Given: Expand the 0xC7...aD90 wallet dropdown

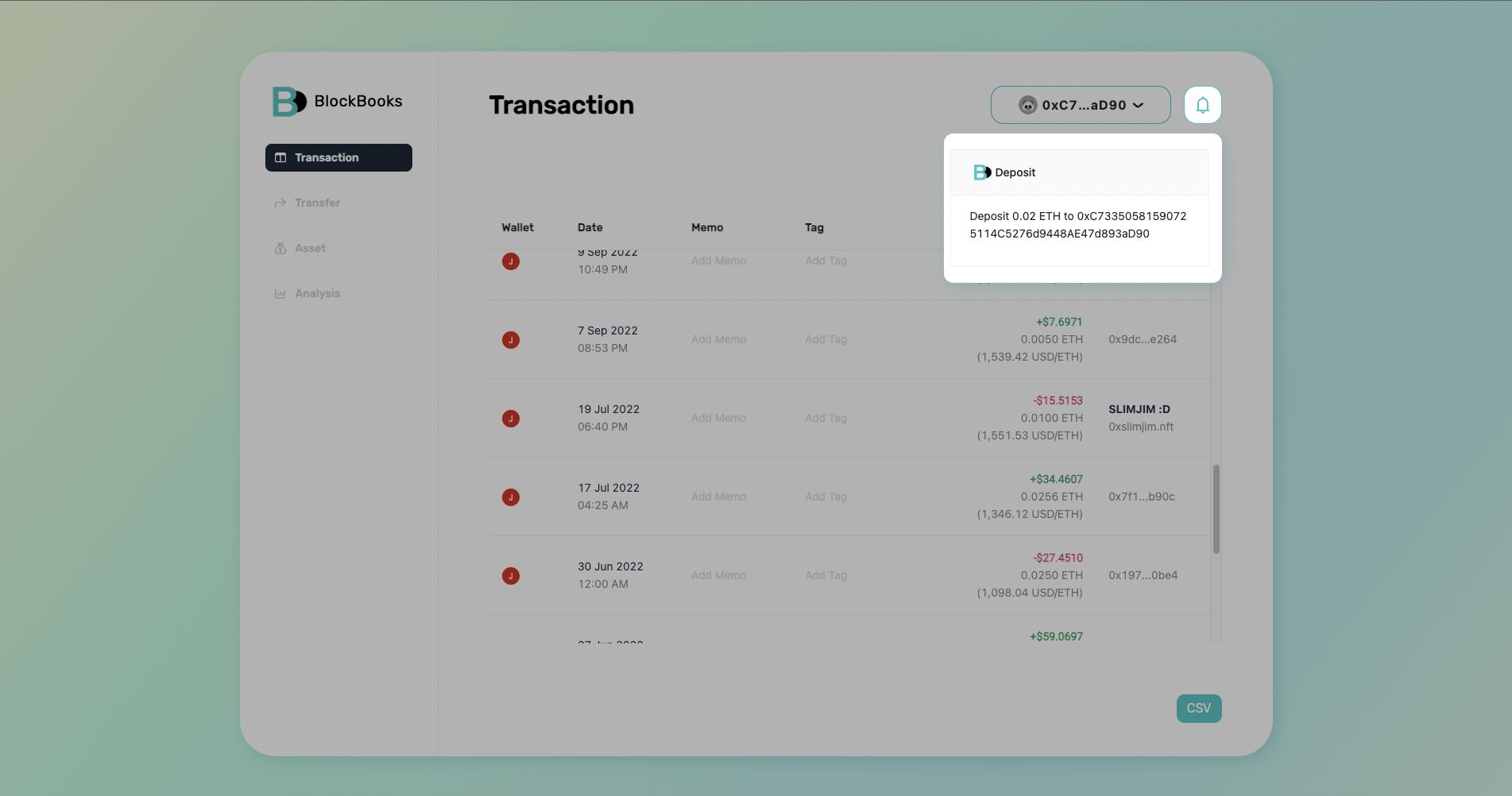Looking at the screenshot, I should 1081,105.
